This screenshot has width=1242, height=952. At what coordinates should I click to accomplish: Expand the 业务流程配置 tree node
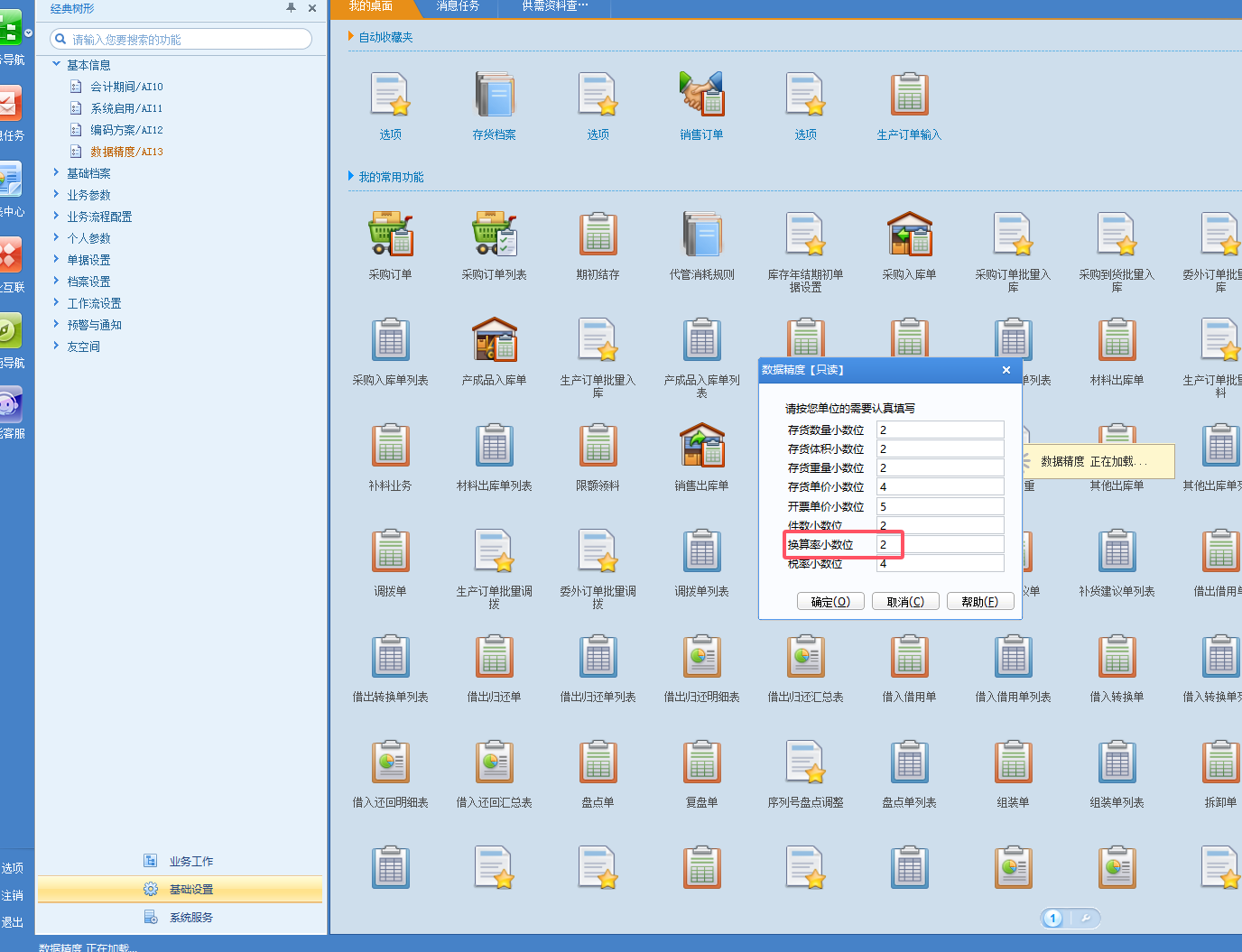tap(56, 216)
